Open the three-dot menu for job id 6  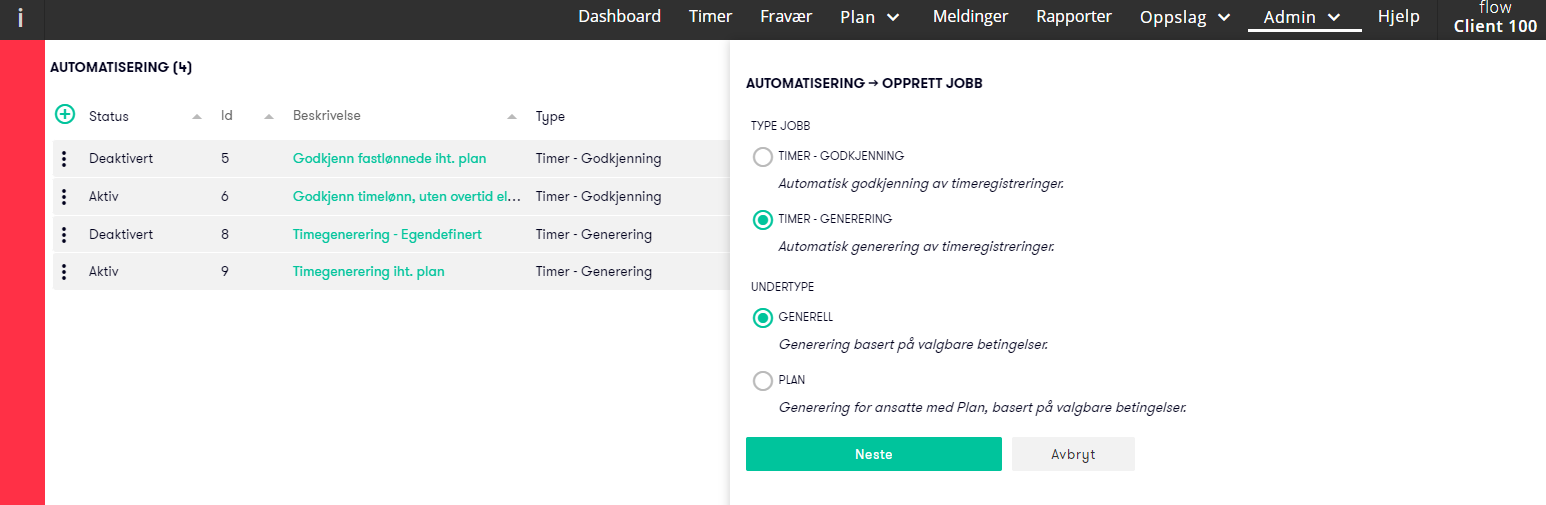[64, 196]
